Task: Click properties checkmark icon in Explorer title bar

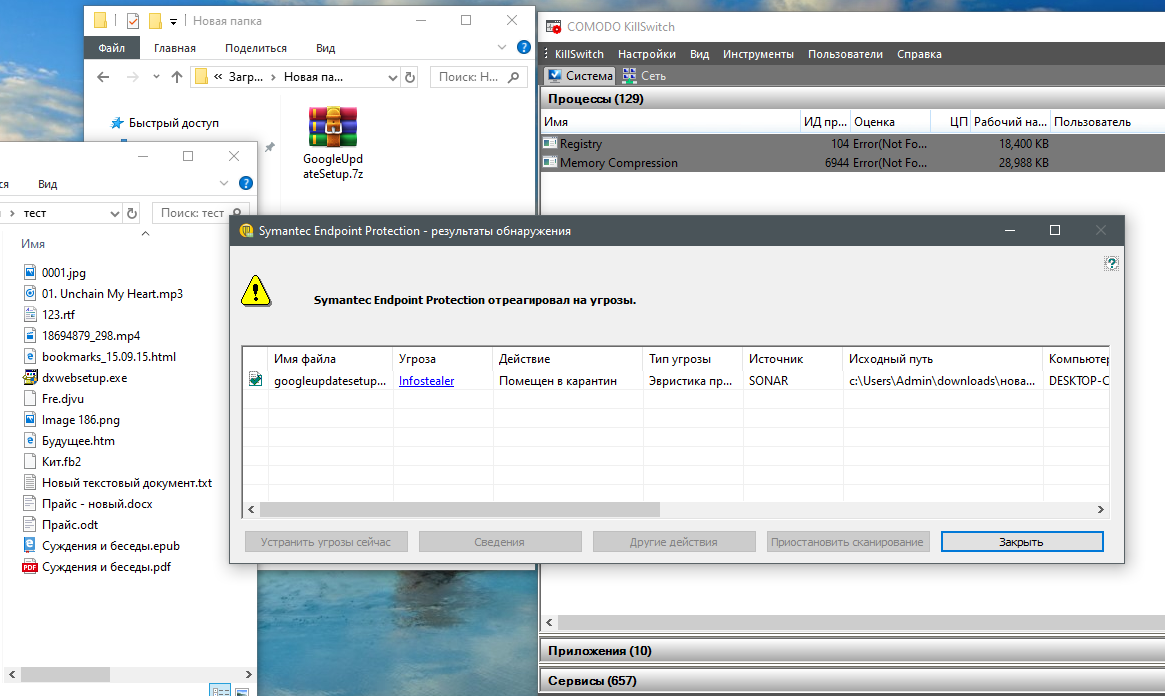Action: pos(133,21)
